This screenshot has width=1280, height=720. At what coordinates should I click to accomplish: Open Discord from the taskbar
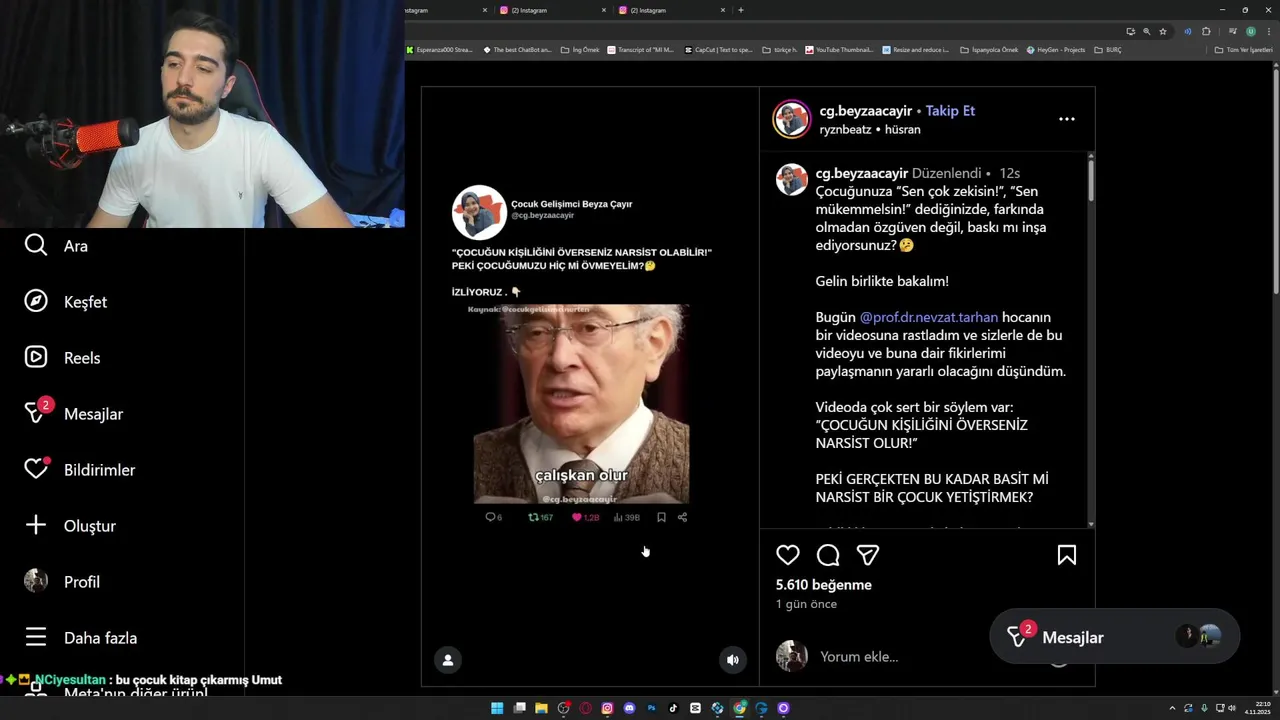point(629,708)
